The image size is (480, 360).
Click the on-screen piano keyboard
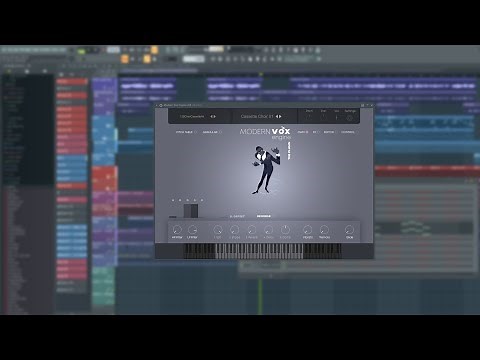coord(263,251)
